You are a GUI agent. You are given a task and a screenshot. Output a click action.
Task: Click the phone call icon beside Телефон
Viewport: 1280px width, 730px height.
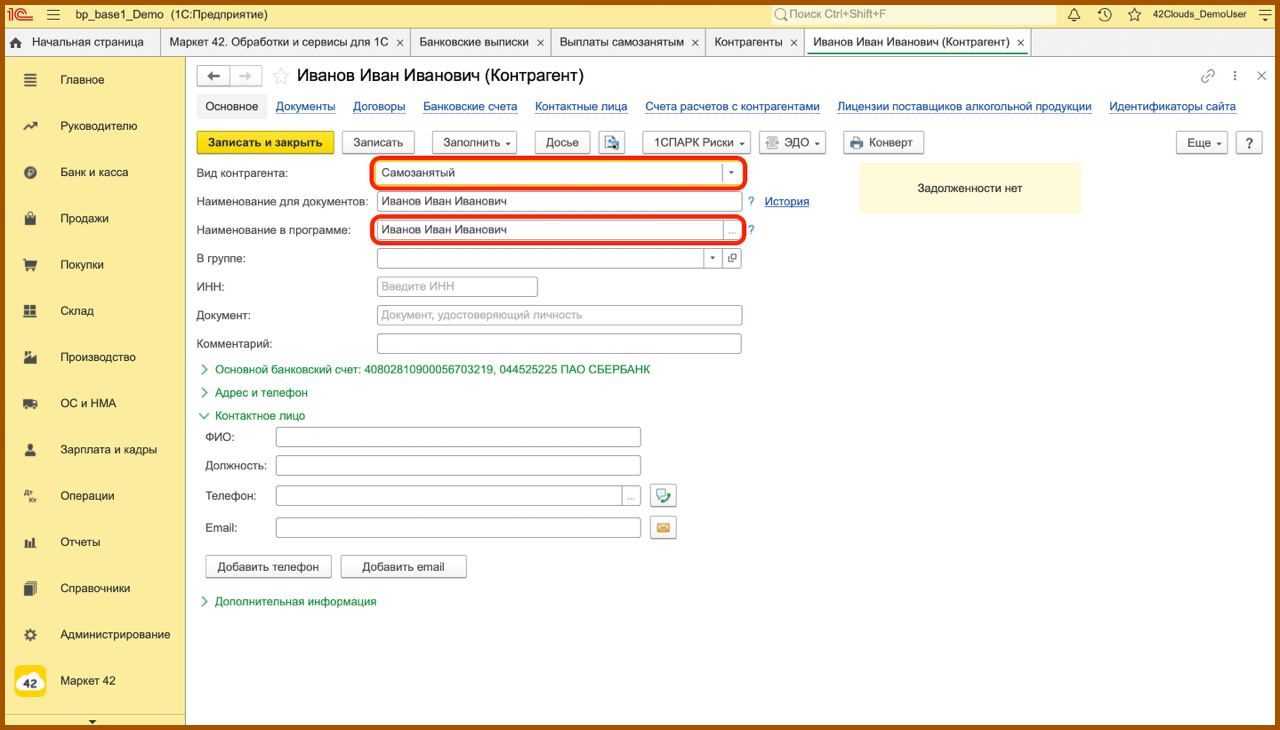663,496
